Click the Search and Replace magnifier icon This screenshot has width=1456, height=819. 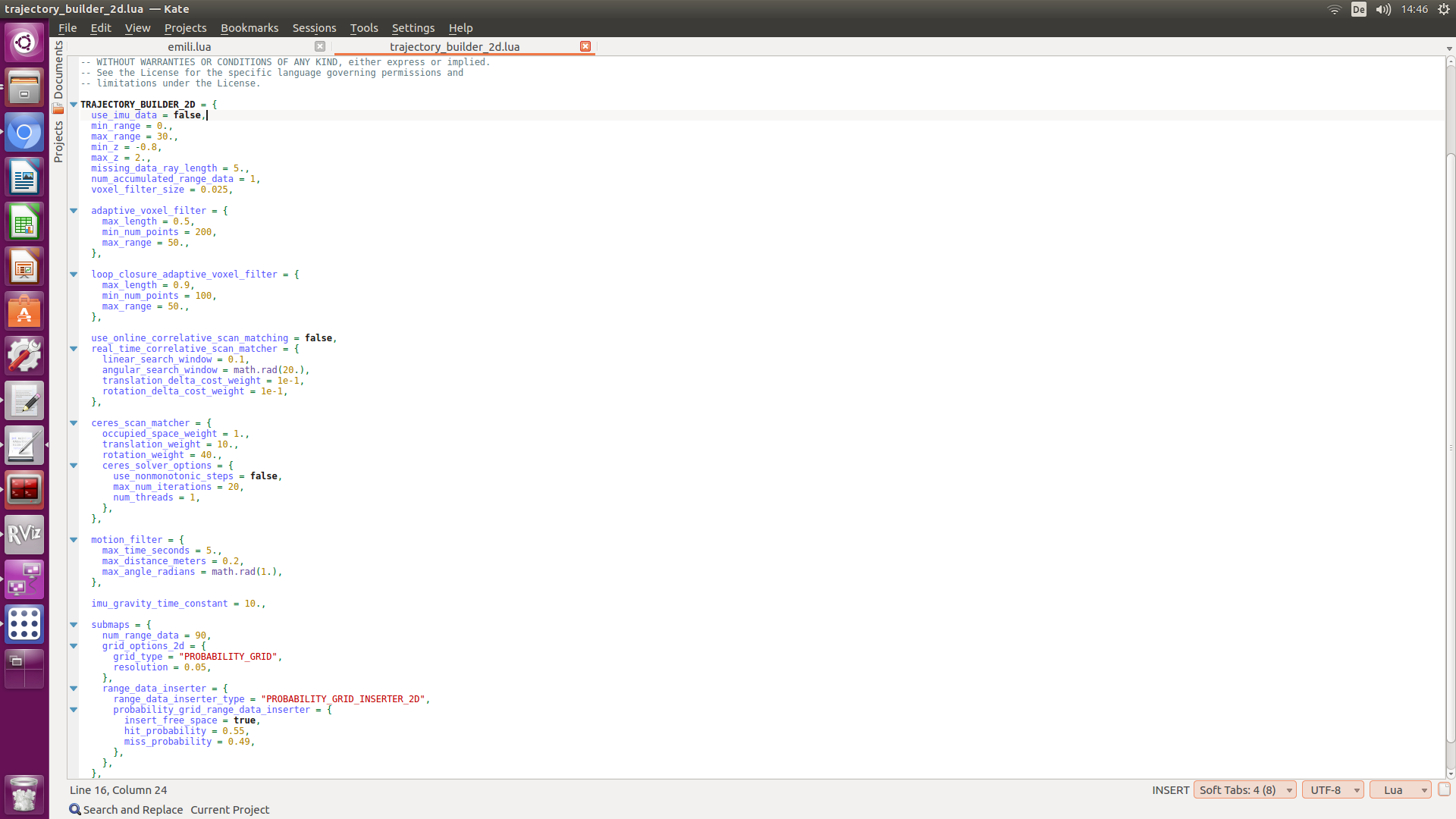tap(74, 810)
